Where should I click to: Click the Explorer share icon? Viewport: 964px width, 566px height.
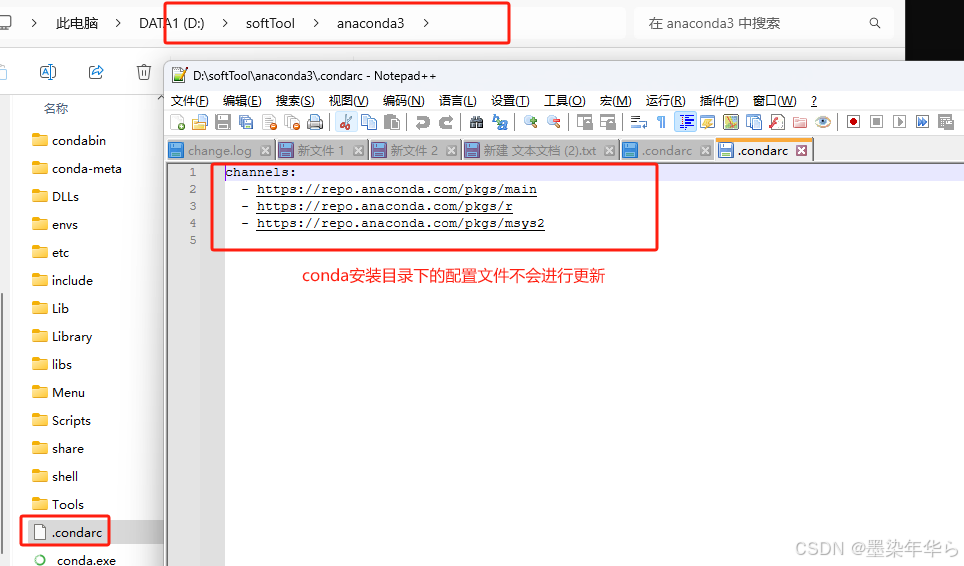click(x=96, y=73)
